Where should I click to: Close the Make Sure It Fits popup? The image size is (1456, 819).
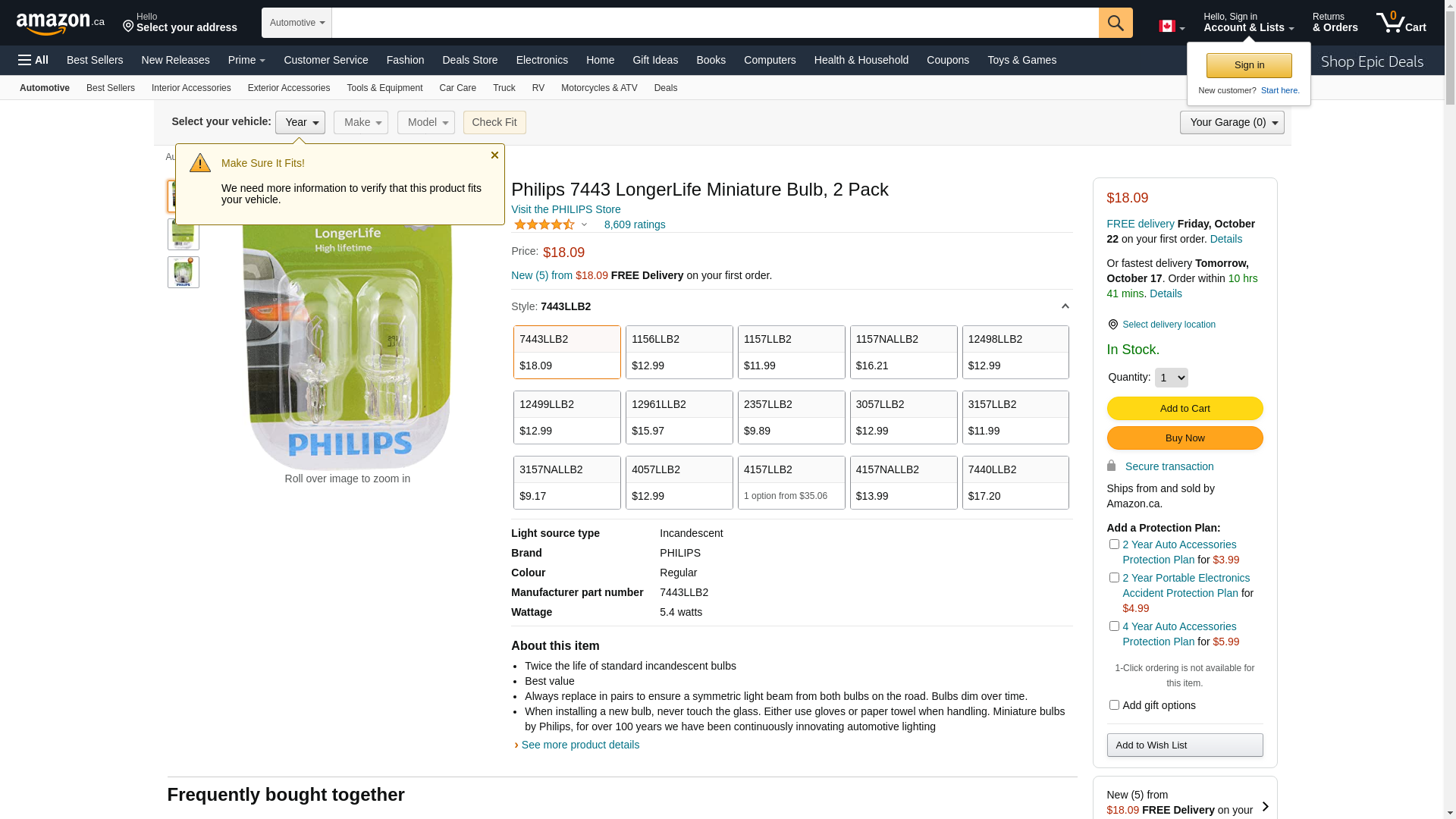494,155
